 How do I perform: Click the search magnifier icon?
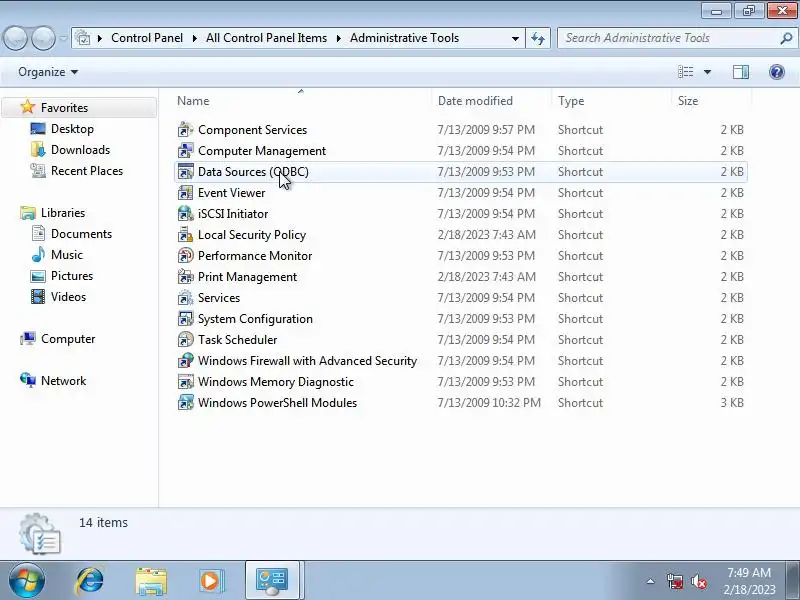point(786,38)
